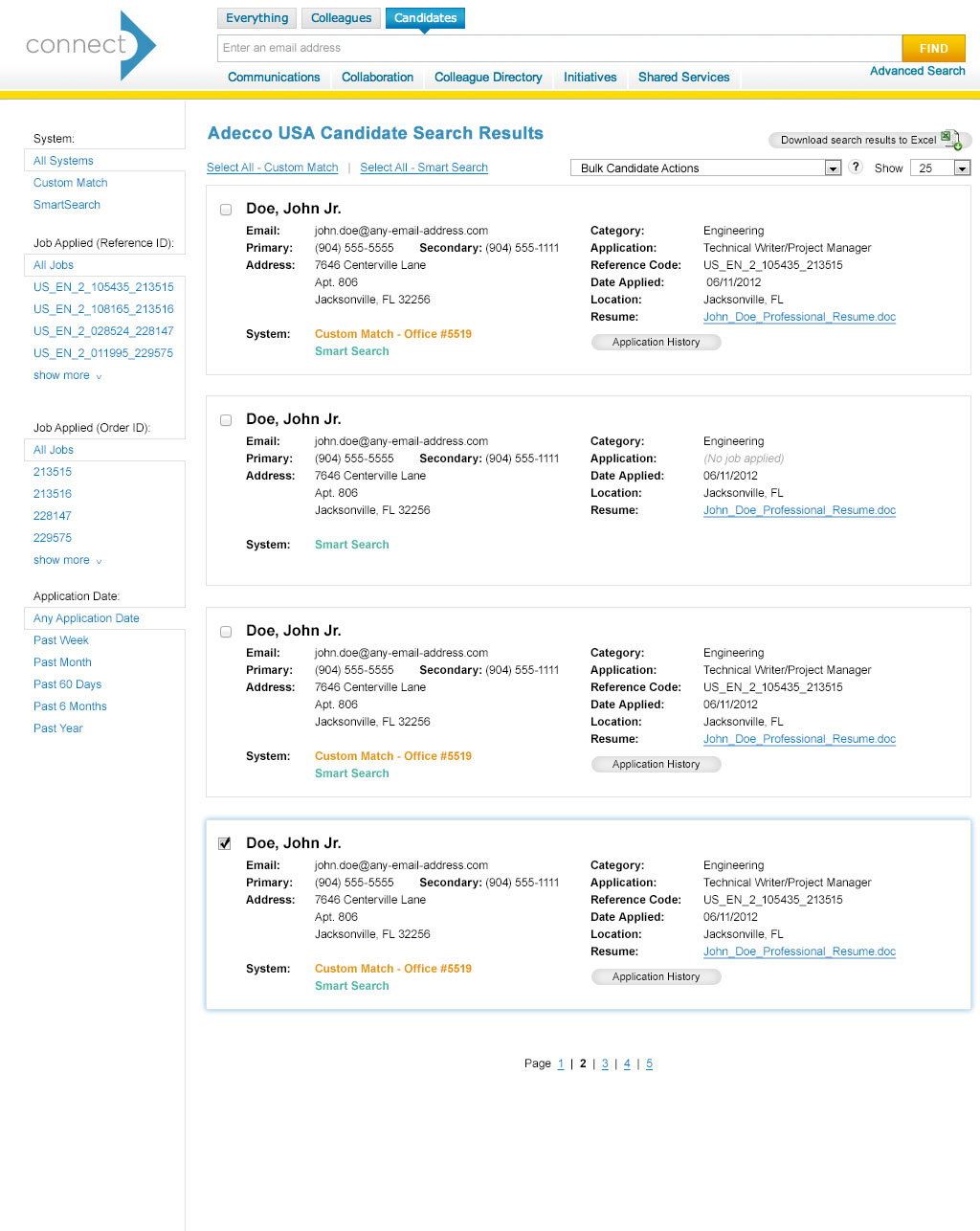The height and width of the screenshot is (1231, 980).
Task: Open Colleague Directory menu item
Action: pos(488,77)
